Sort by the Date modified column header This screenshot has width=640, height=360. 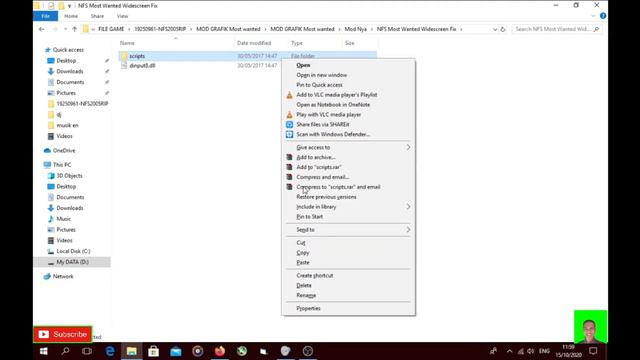(254, 43)
